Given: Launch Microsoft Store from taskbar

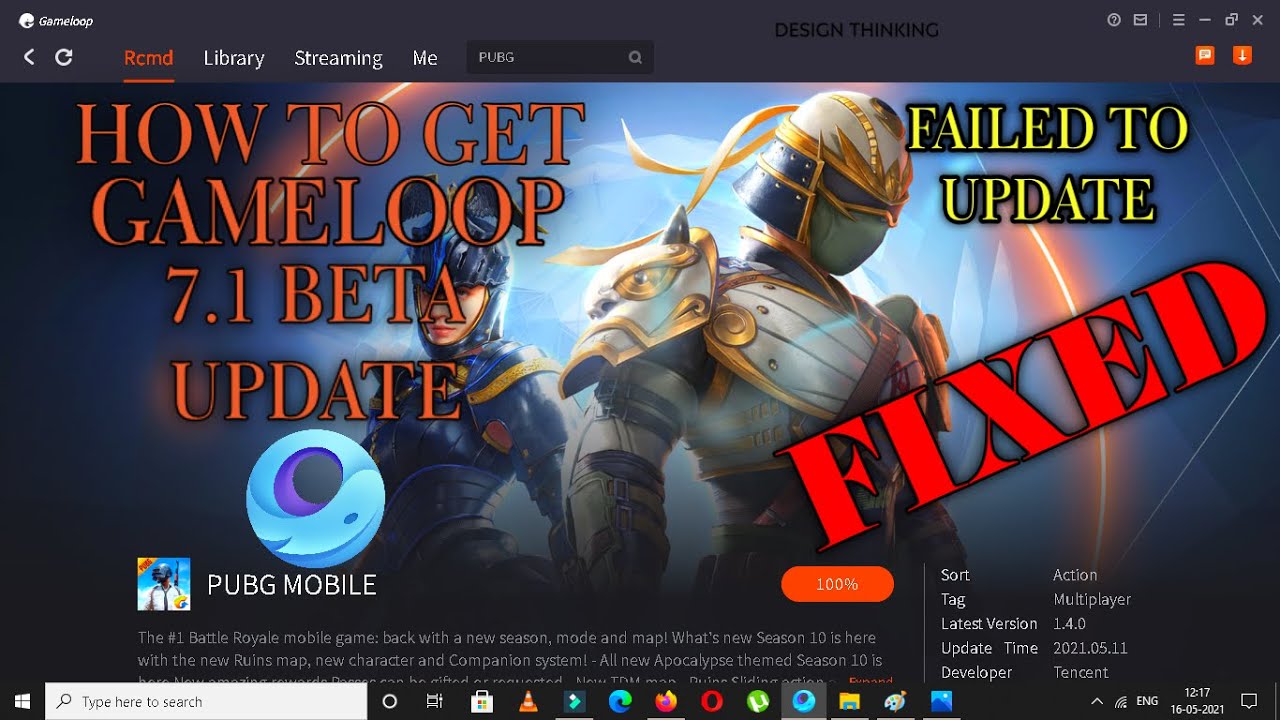Looking at the screenshot, I should [x=482, y=701].
